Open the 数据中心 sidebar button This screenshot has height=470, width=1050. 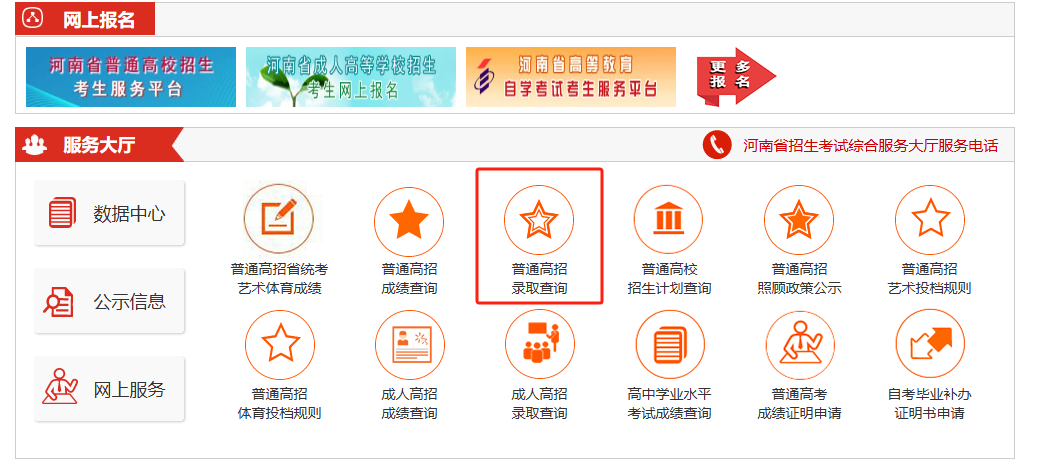click(109, 213)
